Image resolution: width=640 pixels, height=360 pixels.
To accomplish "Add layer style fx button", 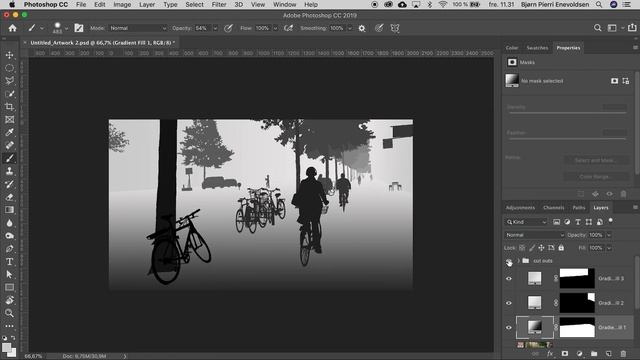I will pos(550,353).
